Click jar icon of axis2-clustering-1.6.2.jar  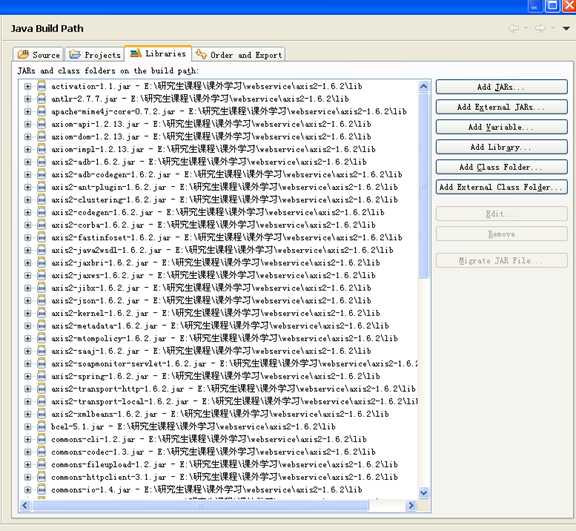[x=42, y=200]
